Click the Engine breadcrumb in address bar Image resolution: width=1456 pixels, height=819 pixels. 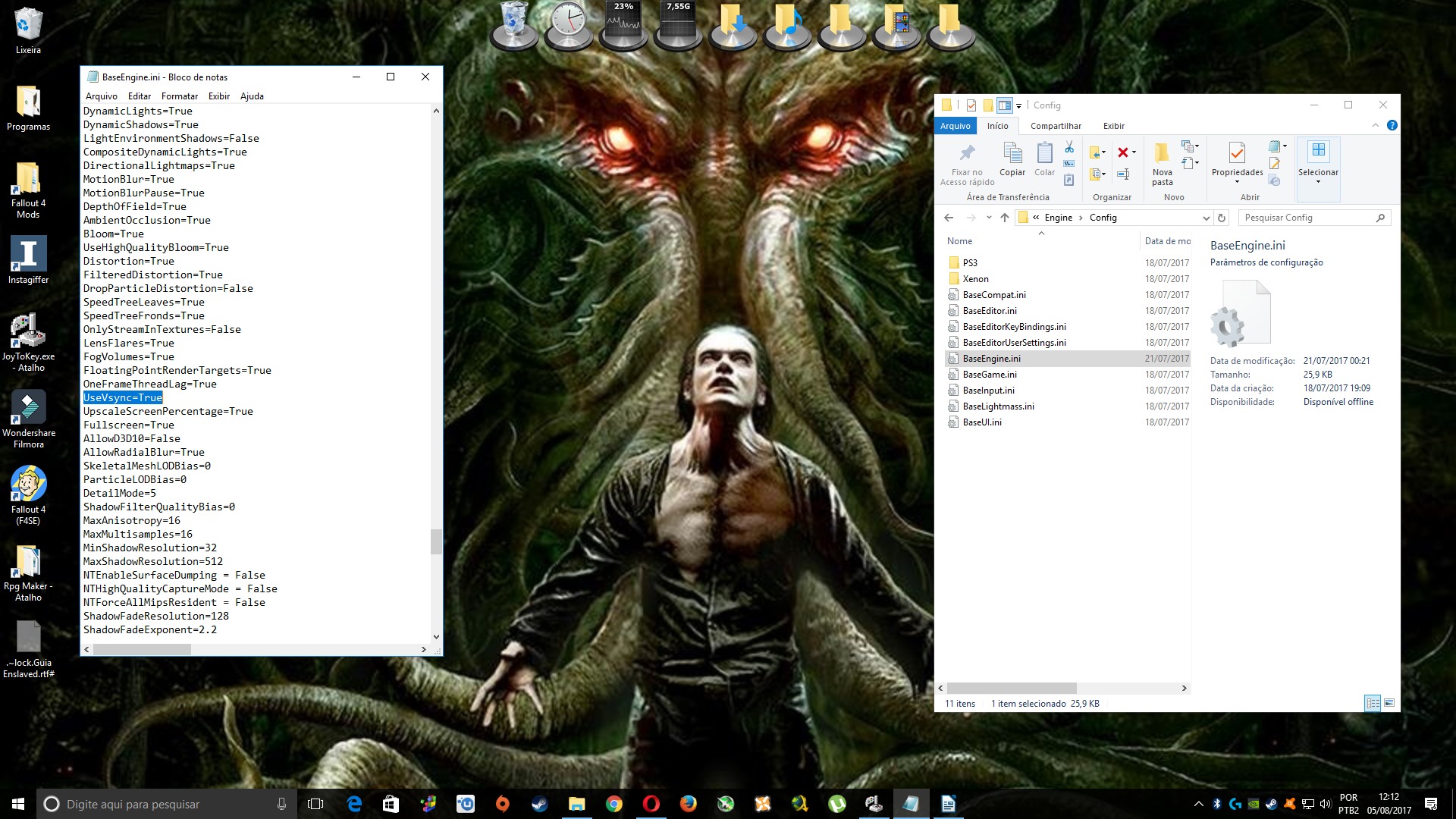point(1058,218)
